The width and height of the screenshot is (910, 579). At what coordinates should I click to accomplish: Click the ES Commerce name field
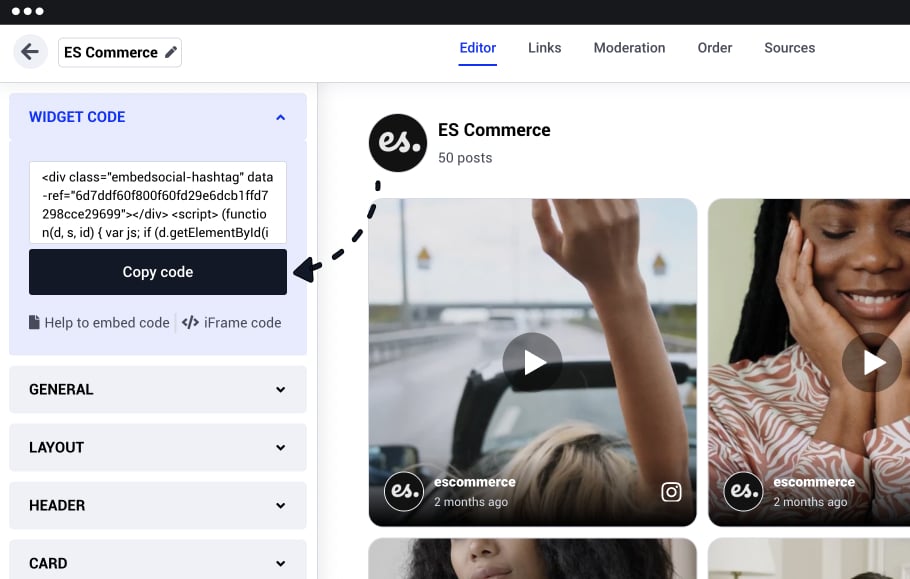click(x=120, y=52)
